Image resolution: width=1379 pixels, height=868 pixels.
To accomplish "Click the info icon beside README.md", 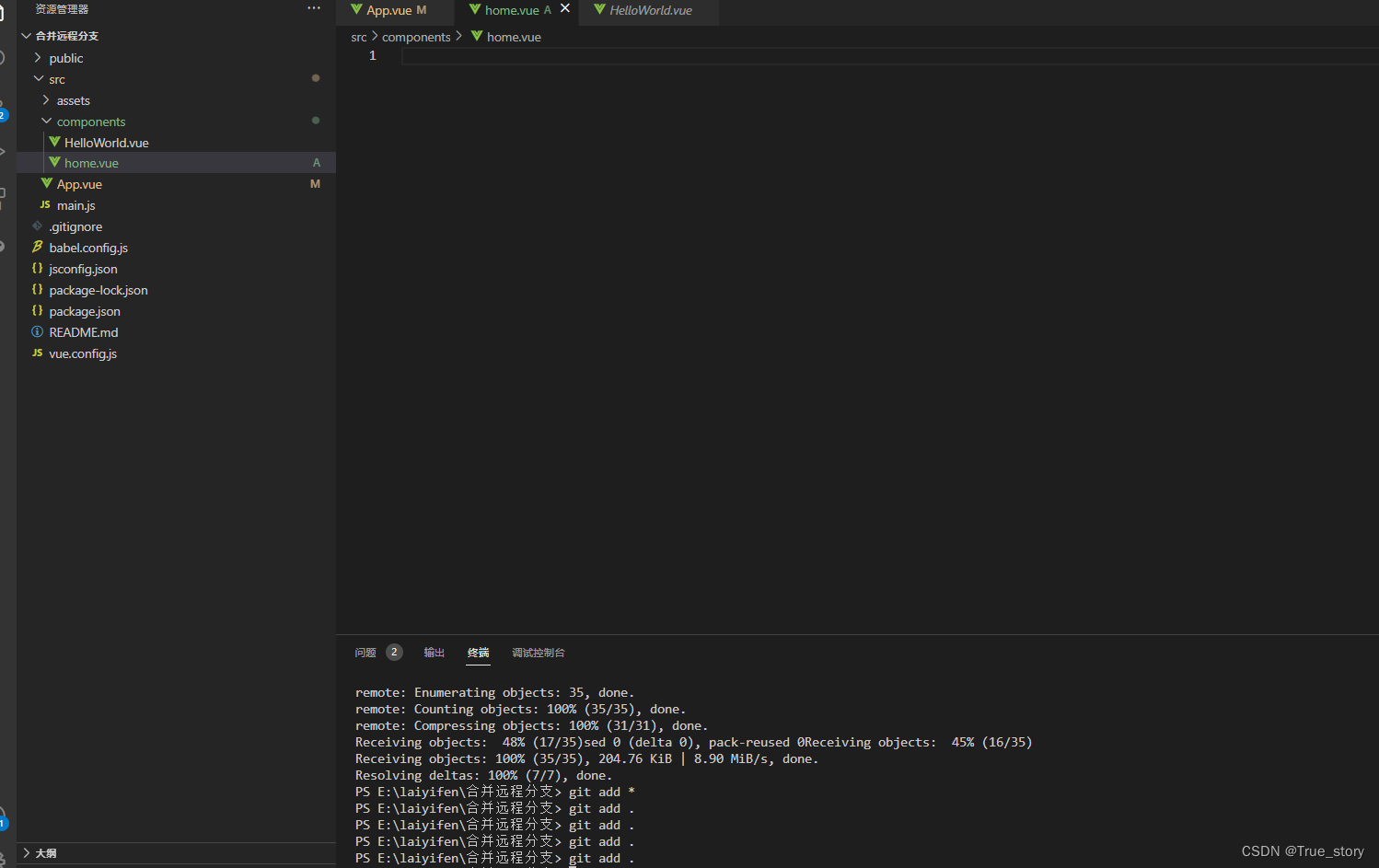I will 38,331.
